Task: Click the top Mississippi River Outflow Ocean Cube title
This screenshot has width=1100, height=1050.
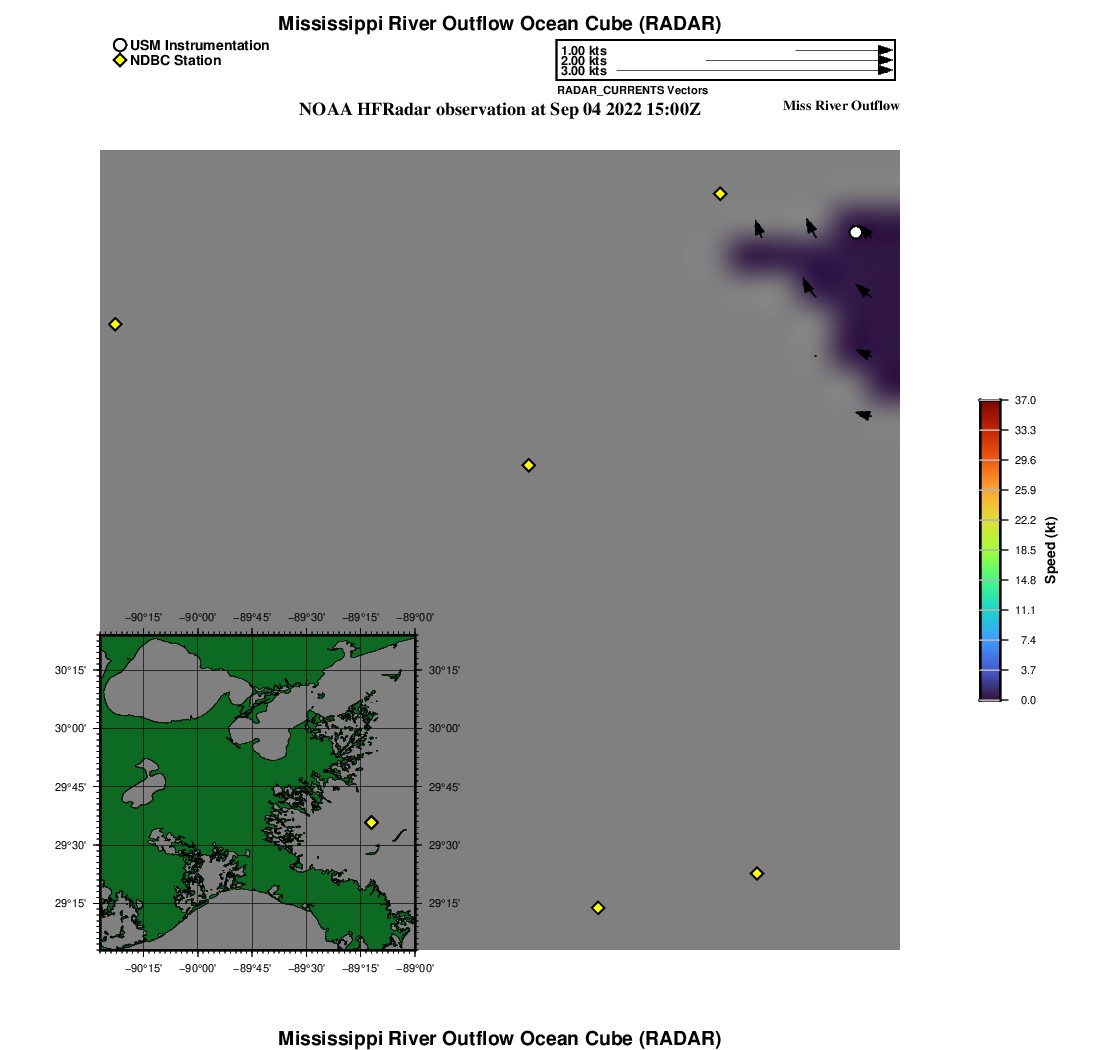Action: tap(499, 23)
